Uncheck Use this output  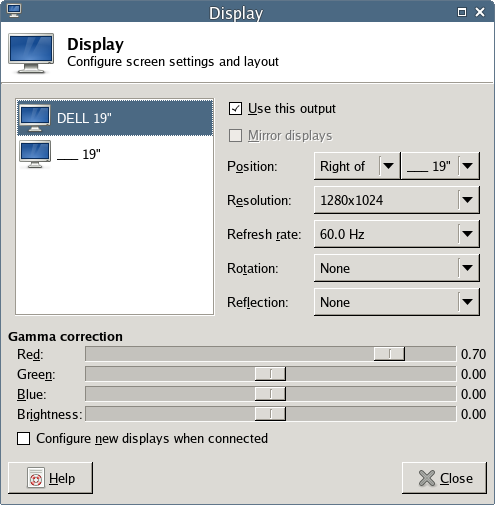235,109
